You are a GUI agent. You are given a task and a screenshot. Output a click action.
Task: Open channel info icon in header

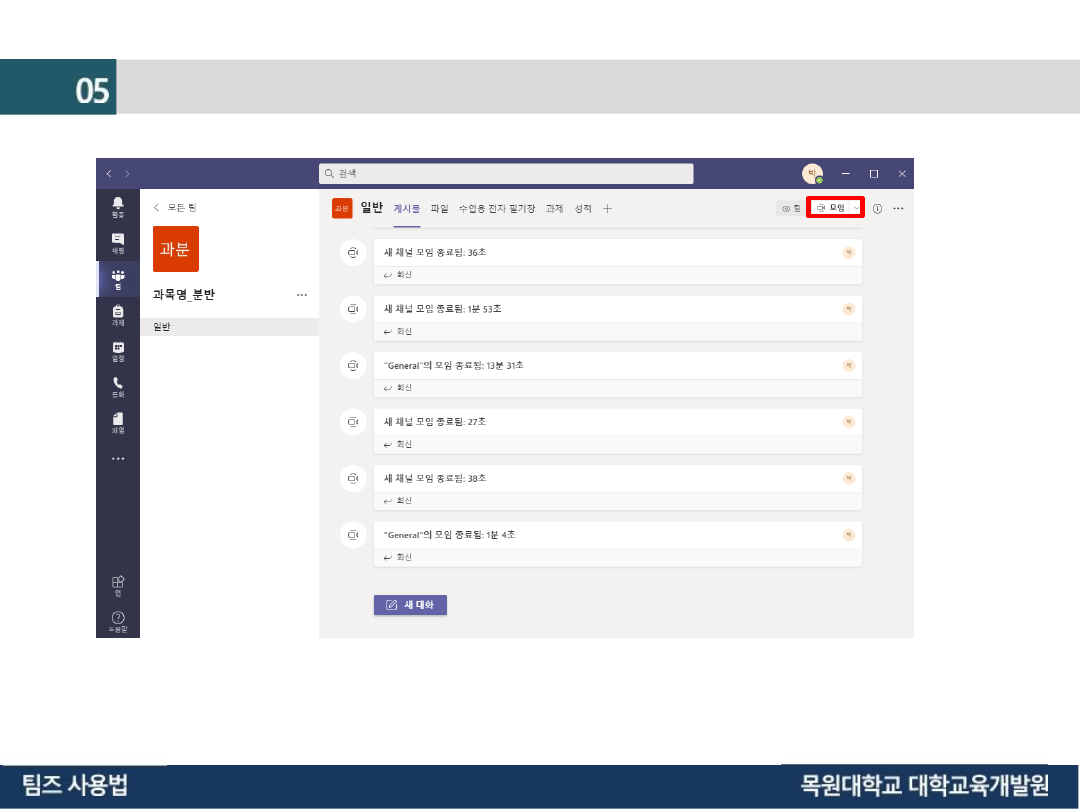877,209
